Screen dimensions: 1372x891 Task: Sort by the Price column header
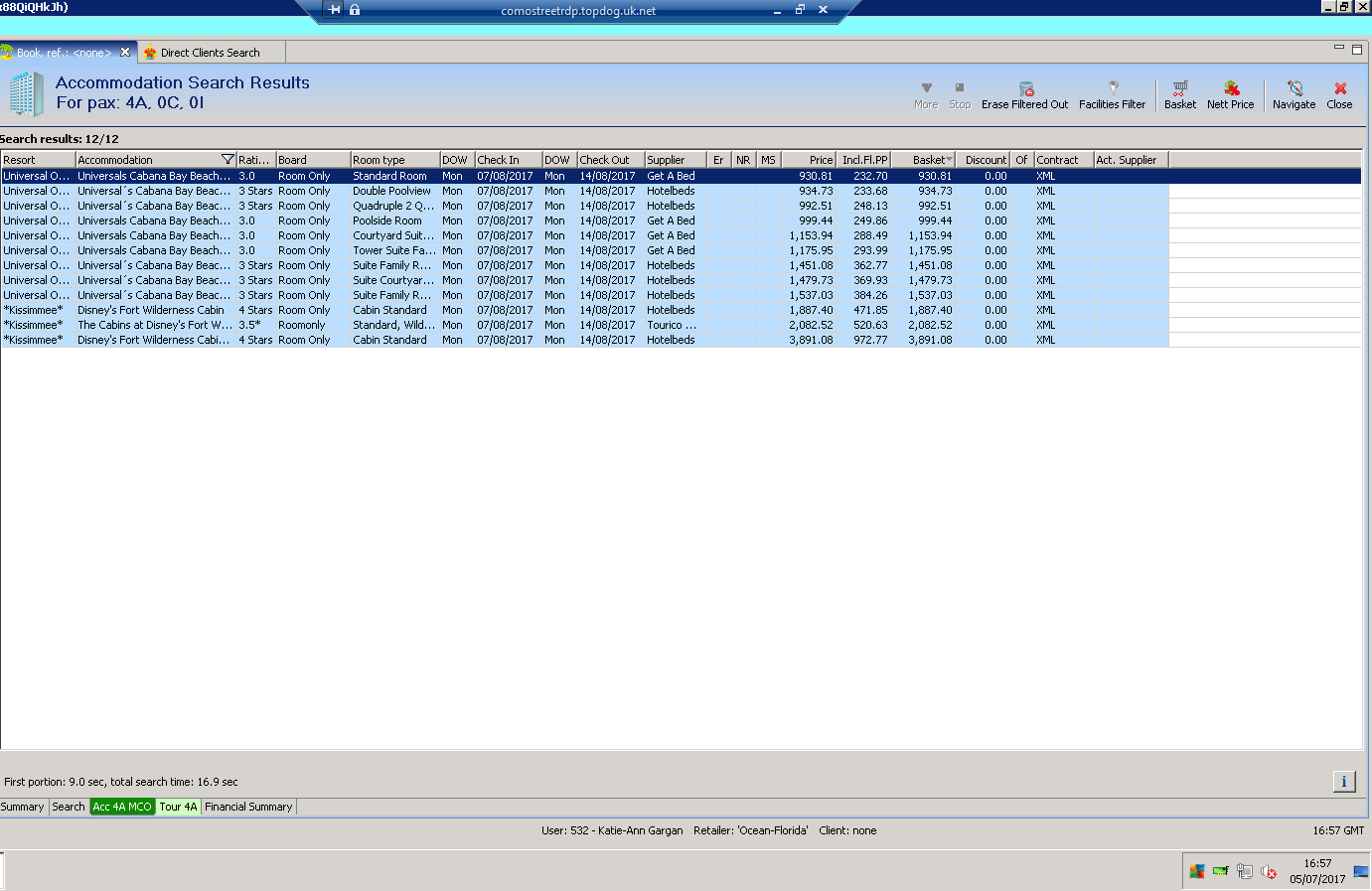(809, 160)
